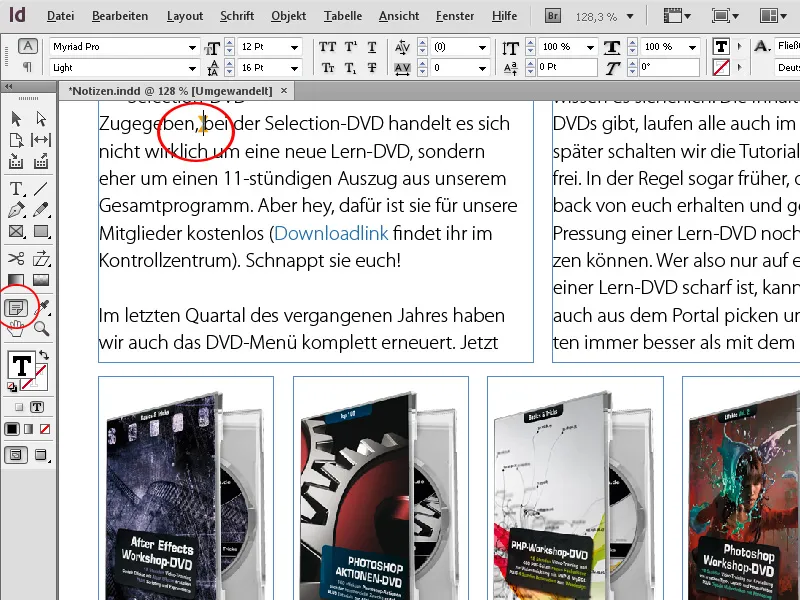The image size is (800, 600).
Task: Open the Tabelle menu
Action: (343, 16)
